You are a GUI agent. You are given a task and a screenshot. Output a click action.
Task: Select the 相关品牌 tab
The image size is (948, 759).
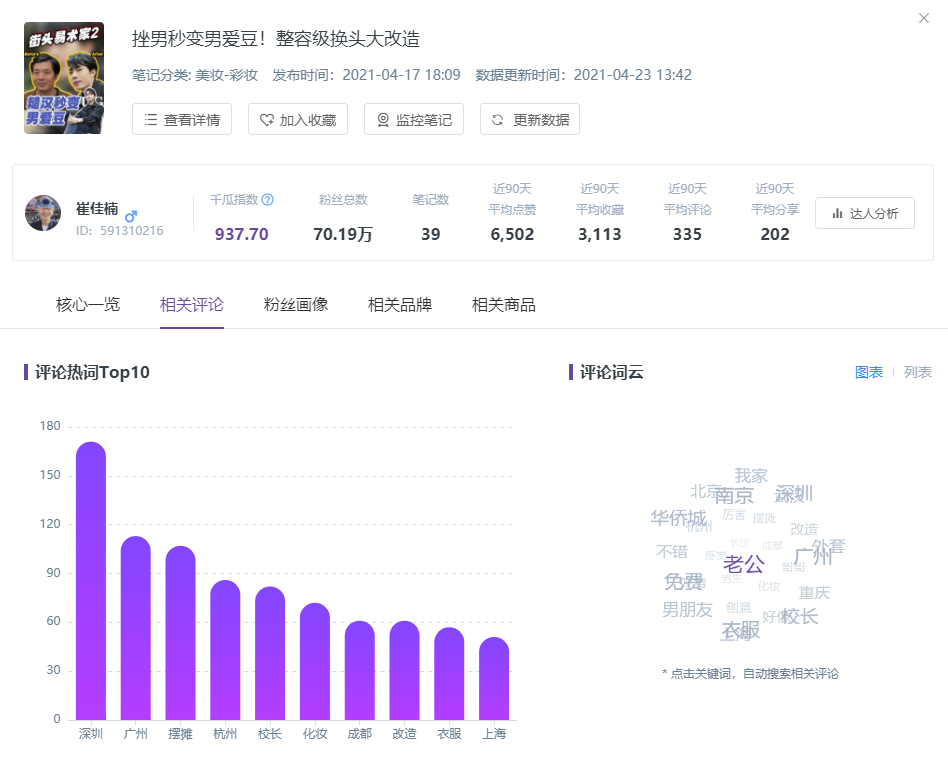(x=400, y=305)
